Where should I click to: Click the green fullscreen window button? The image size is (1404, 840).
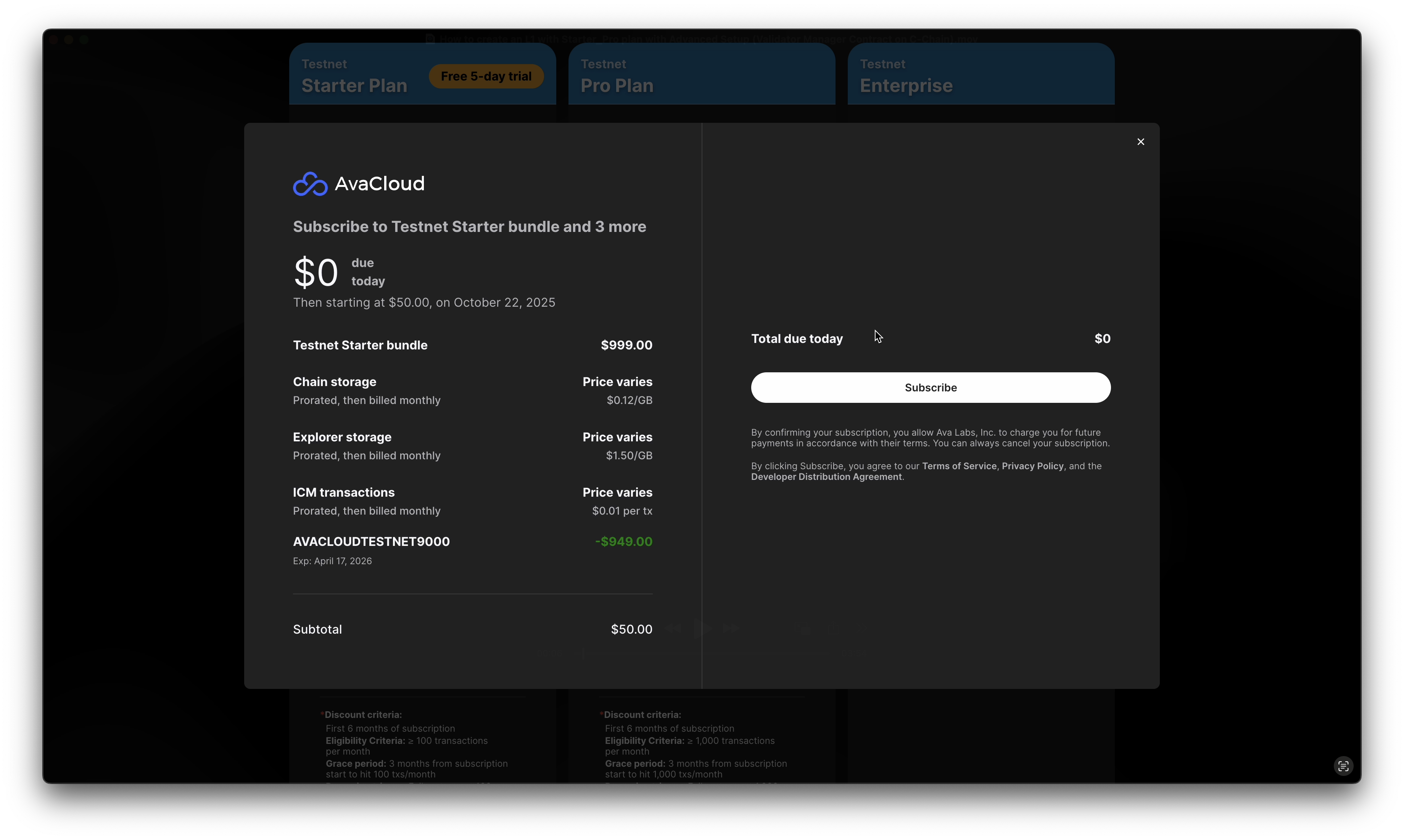(x=84, y=40)
